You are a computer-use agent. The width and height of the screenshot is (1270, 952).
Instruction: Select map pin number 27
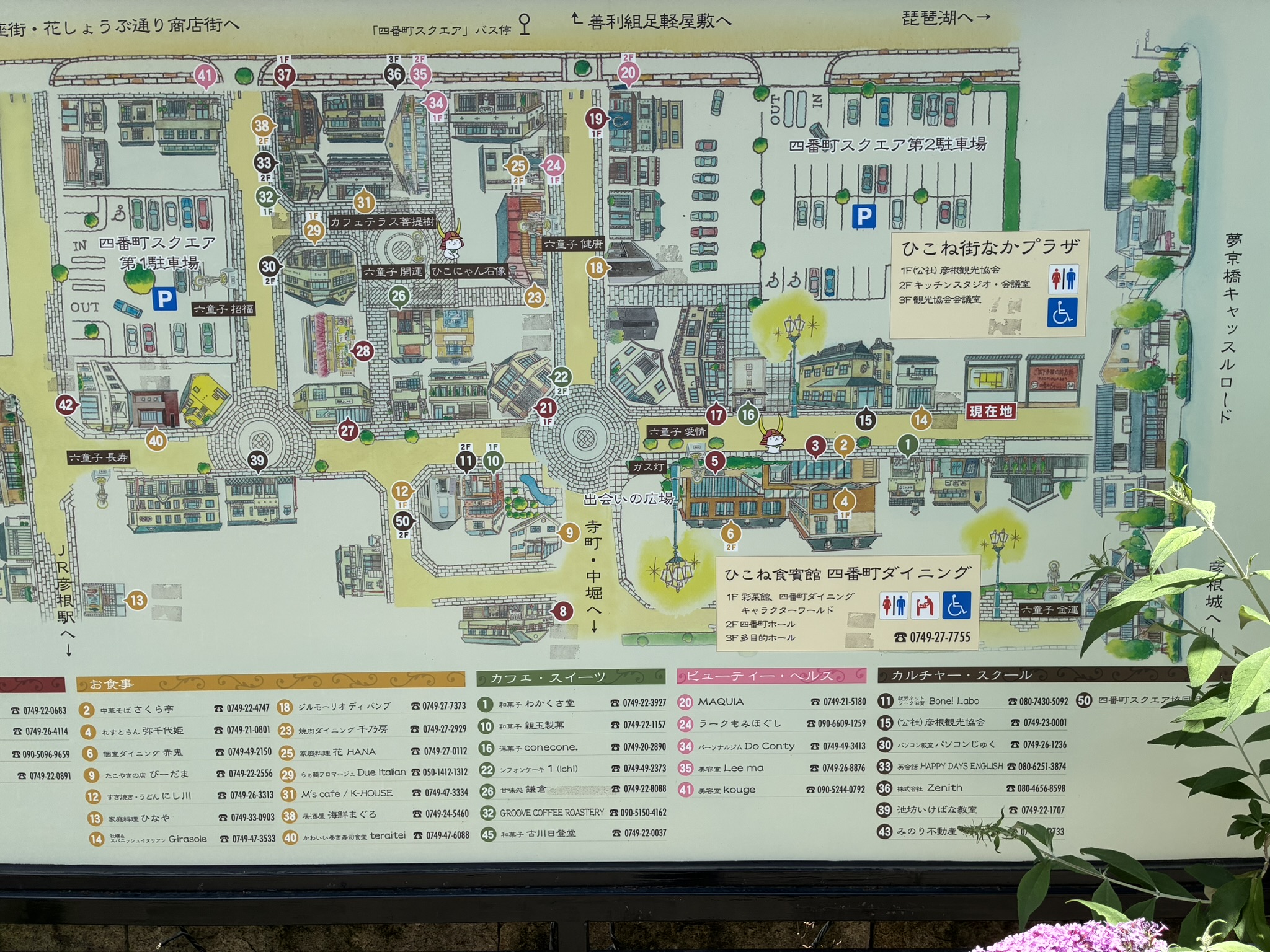(348, 431)
